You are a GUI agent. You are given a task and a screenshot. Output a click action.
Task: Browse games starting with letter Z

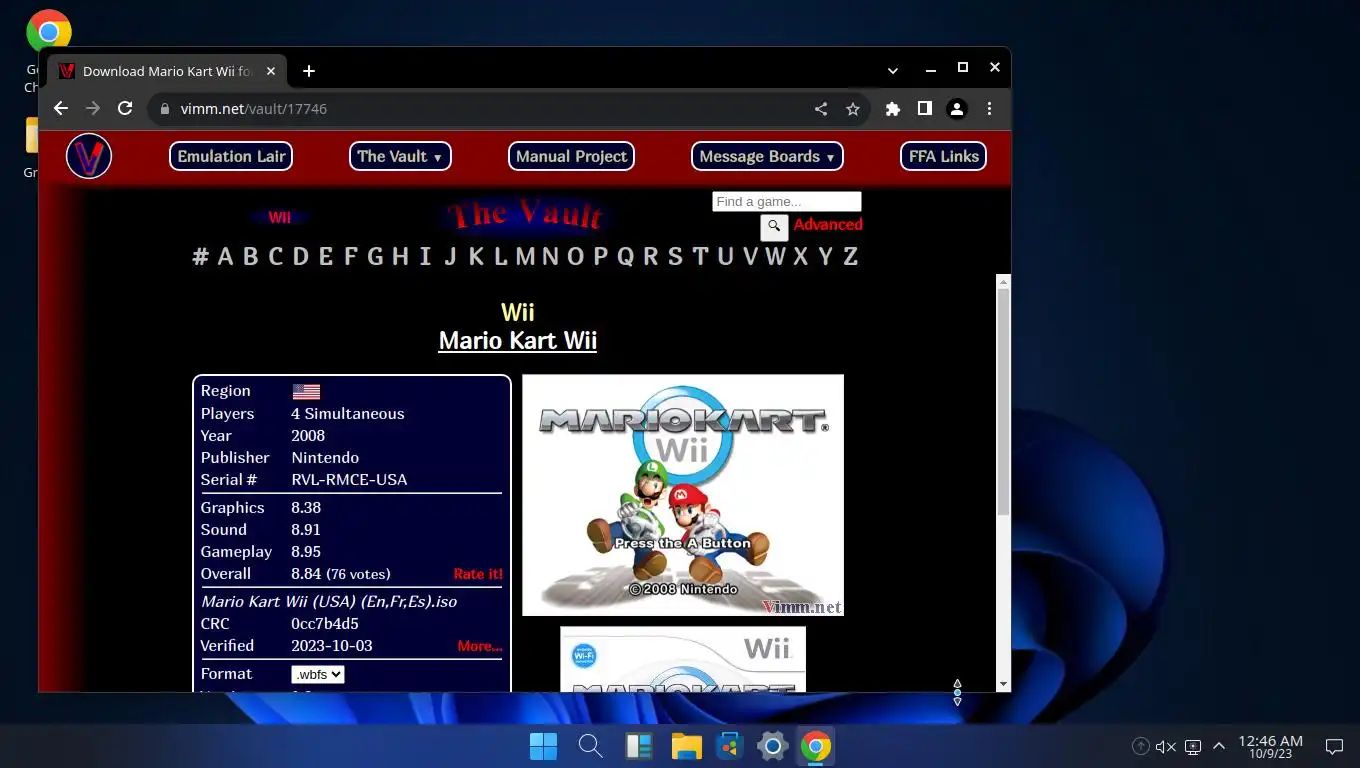[850, 257]
